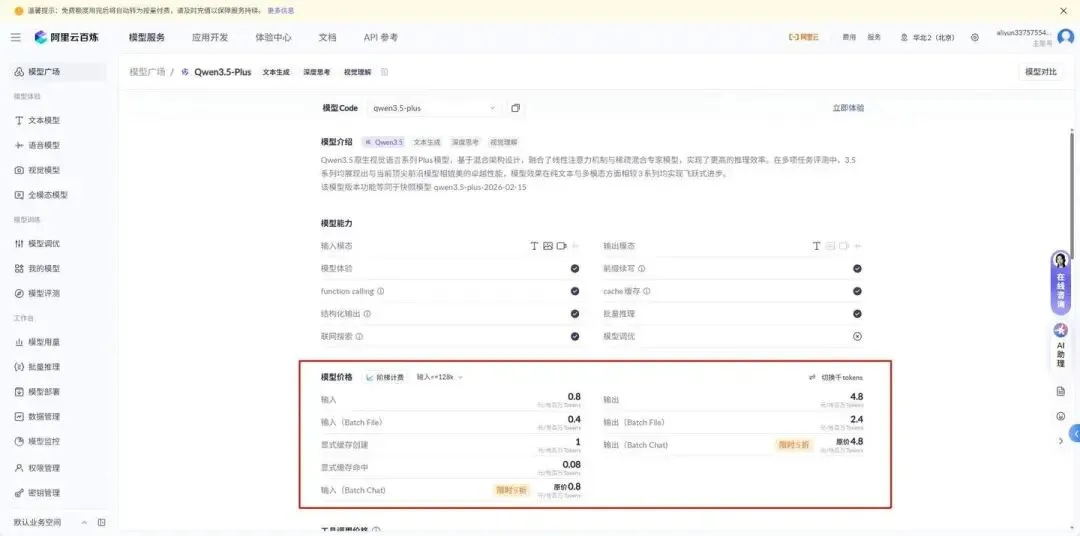The image size is (1080, 536).
Task: Click the text input modality icon
Action: (534, 246)
